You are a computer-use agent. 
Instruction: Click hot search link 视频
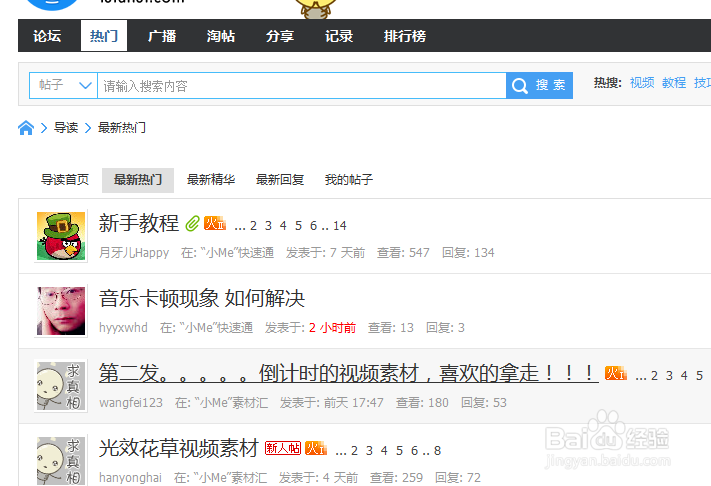tap(642, 83)
